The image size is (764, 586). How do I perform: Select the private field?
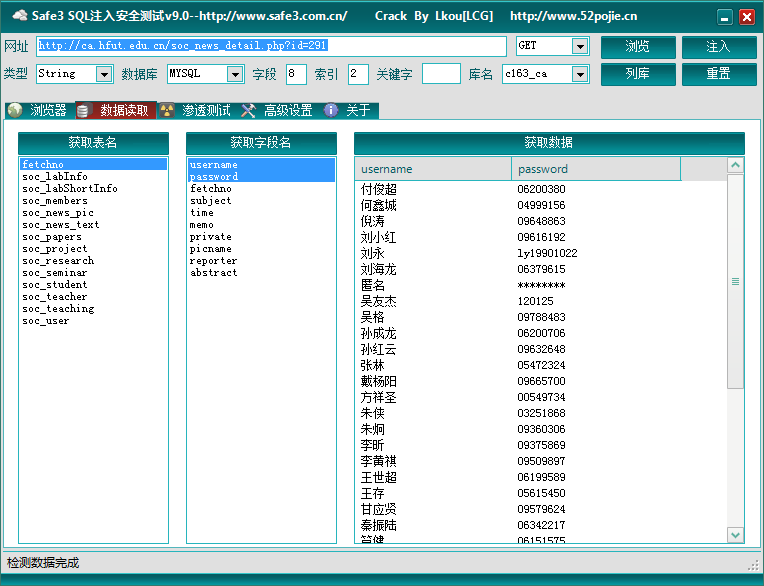pyautogui.click(x=261, y=237)
